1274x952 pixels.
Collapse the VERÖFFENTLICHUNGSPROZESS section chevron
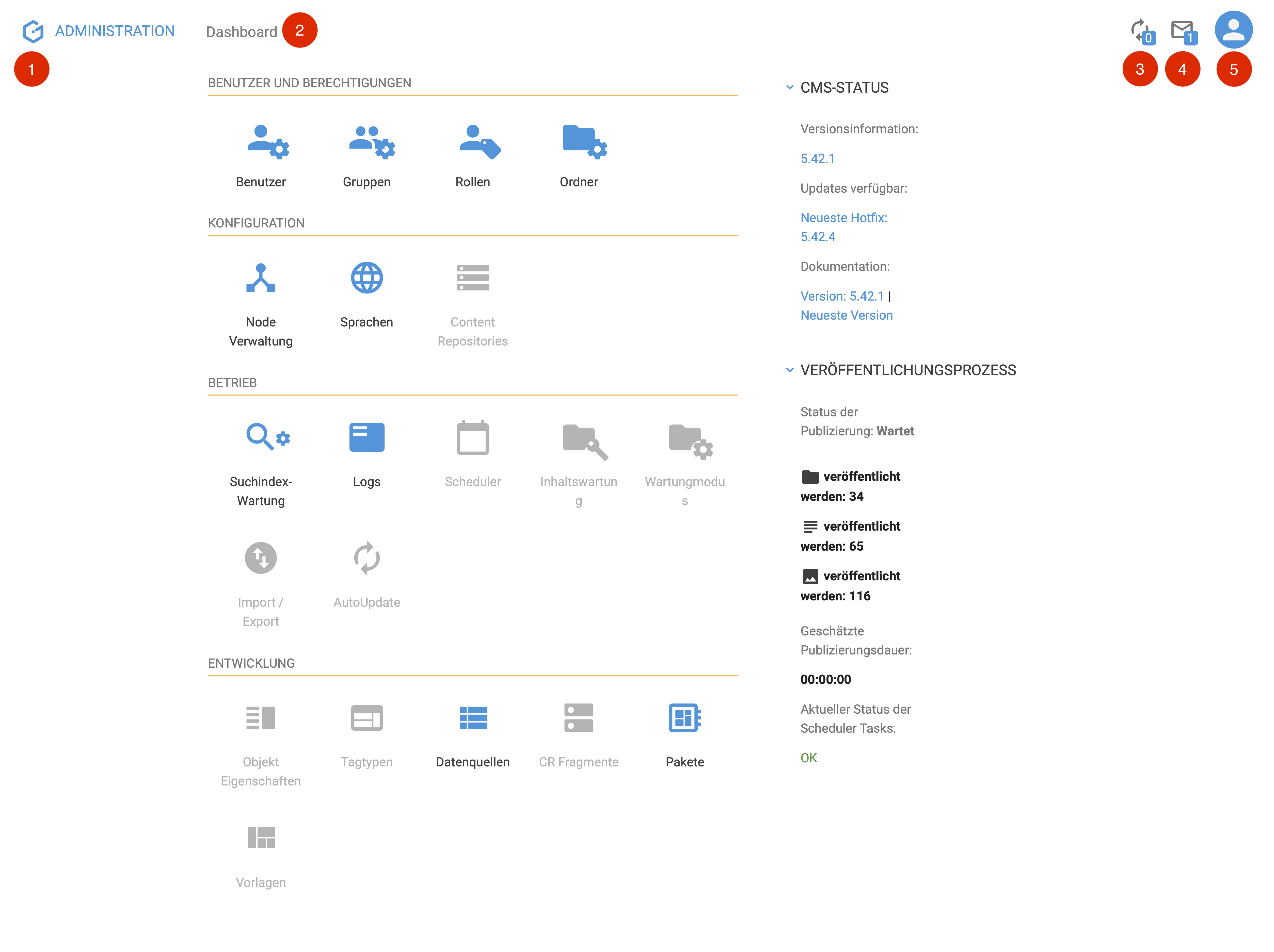coord(790,370)
